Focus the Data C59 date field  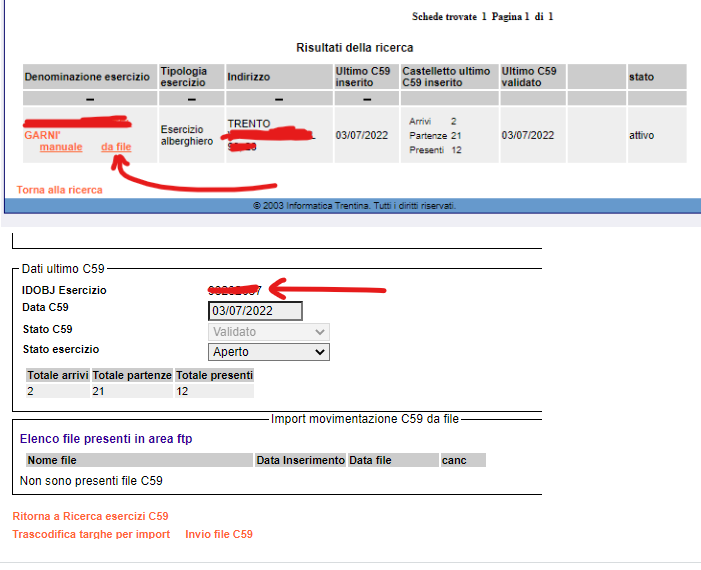pos(255,311)
